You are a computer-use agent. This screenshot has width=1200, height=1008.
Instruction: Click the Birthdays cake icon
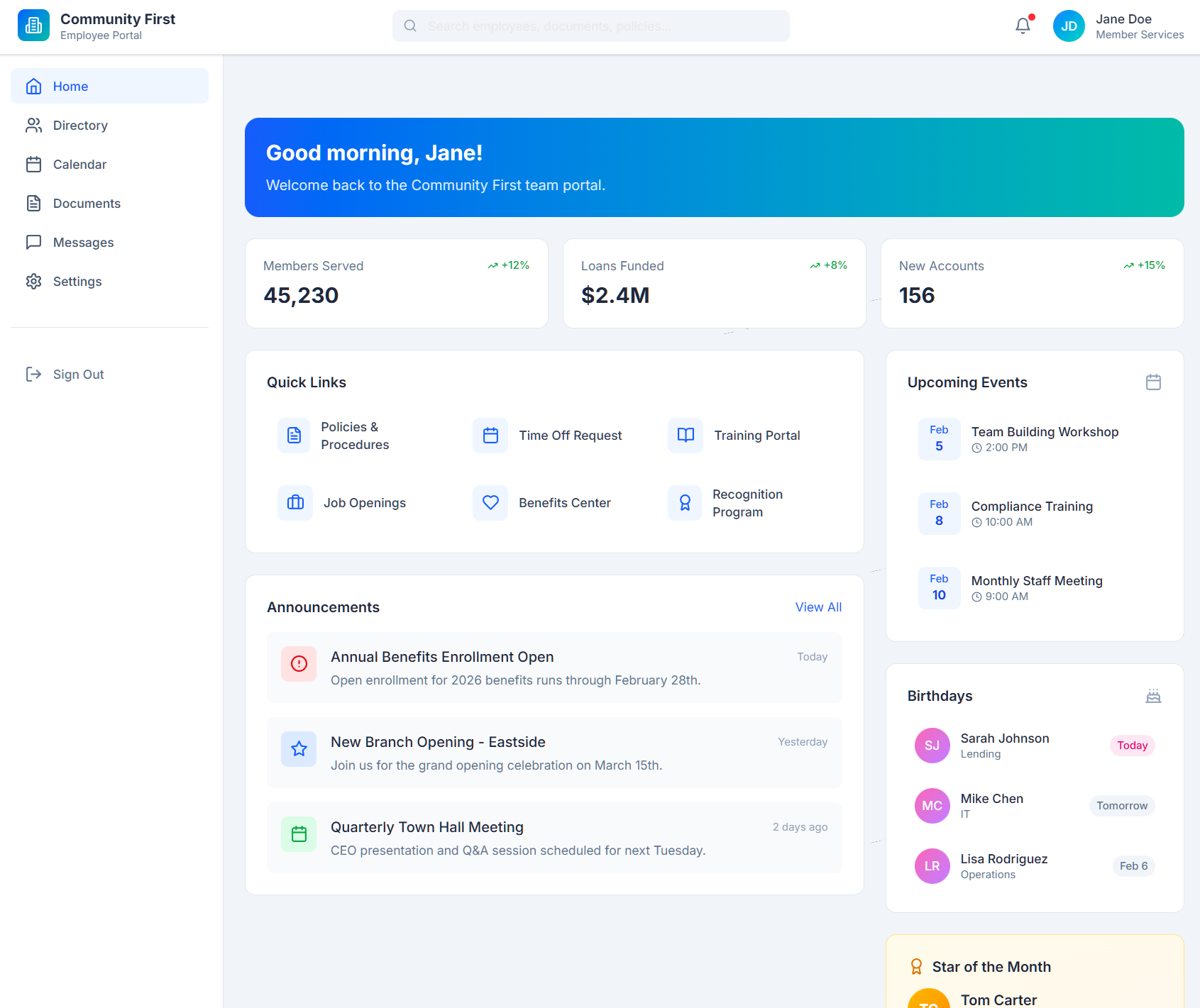(x=1152, y=696)
